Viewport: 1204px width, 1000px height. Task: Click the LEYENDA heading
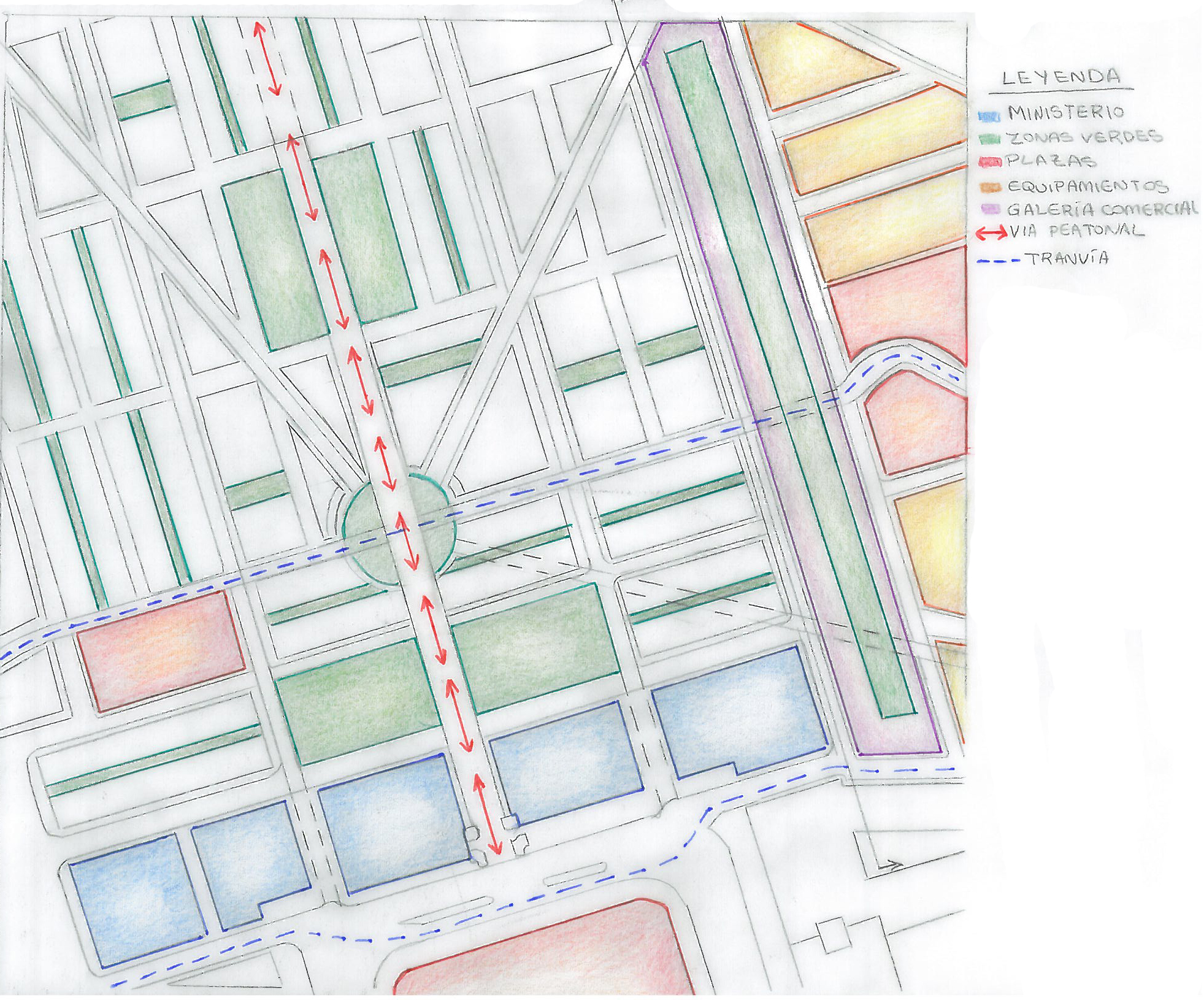(1061, 77)
